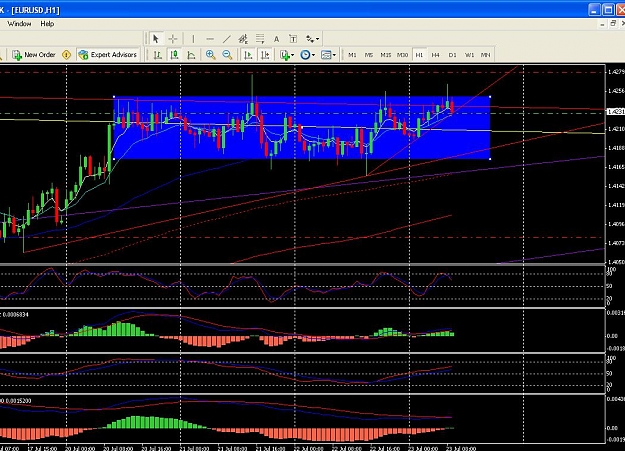
Task: Switch to bar chart display
Action: pyautogui.click(x=157, y=55)
